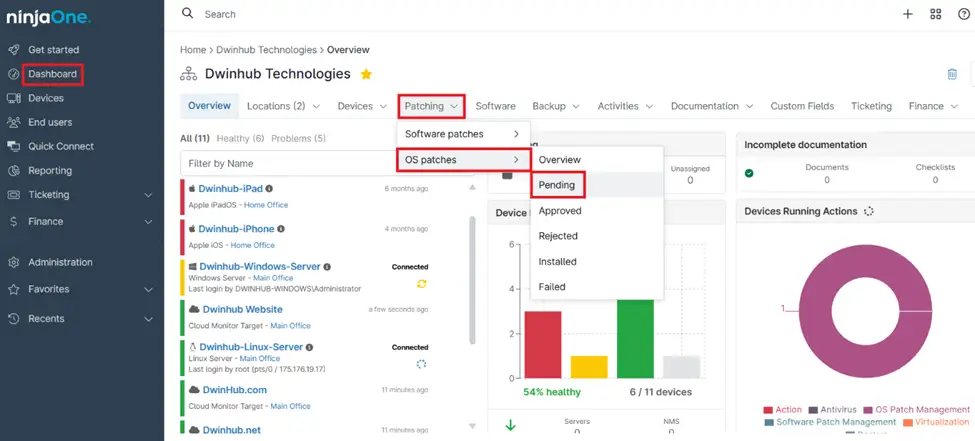This screenshot has width=975, height=441.
Task: Expand the Software patches submenu
Action: point(463,134)
